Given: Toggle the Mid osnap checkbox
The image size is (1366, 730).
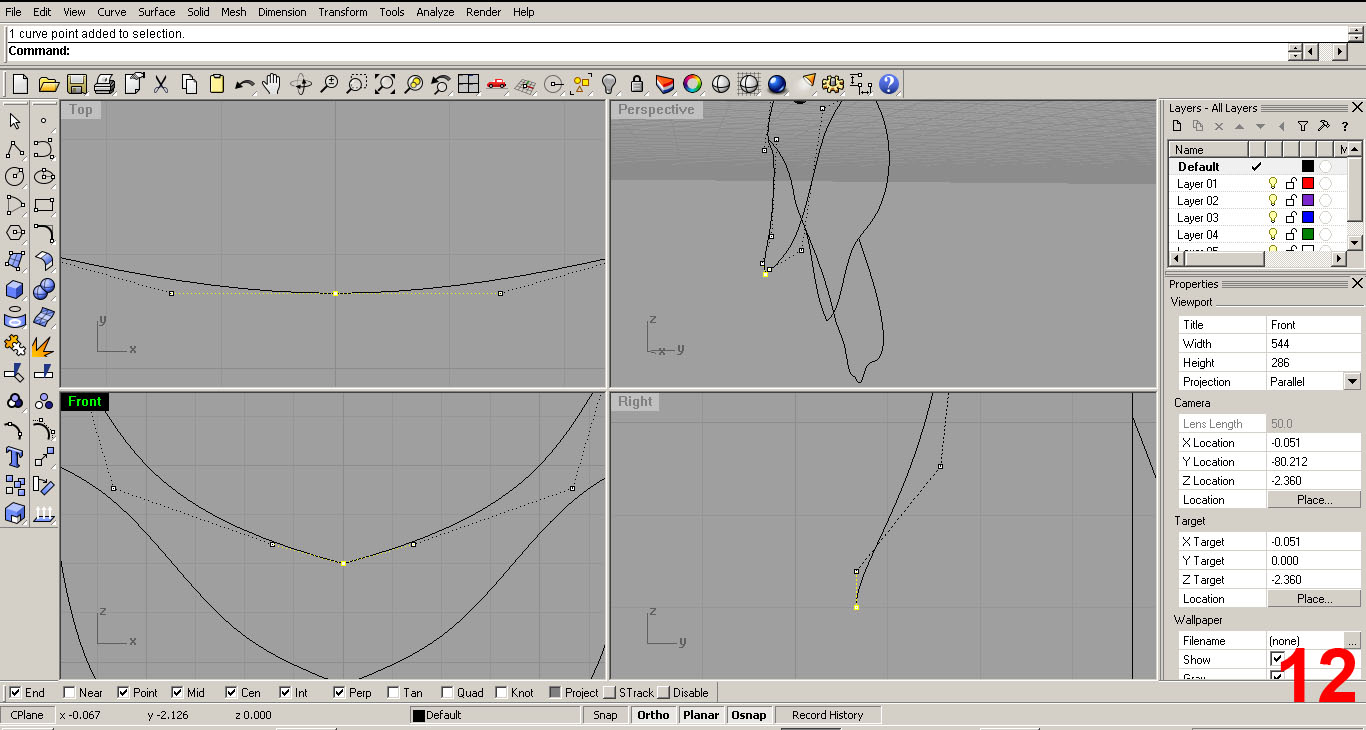Looking at the screenshot, I should (177, 692).
